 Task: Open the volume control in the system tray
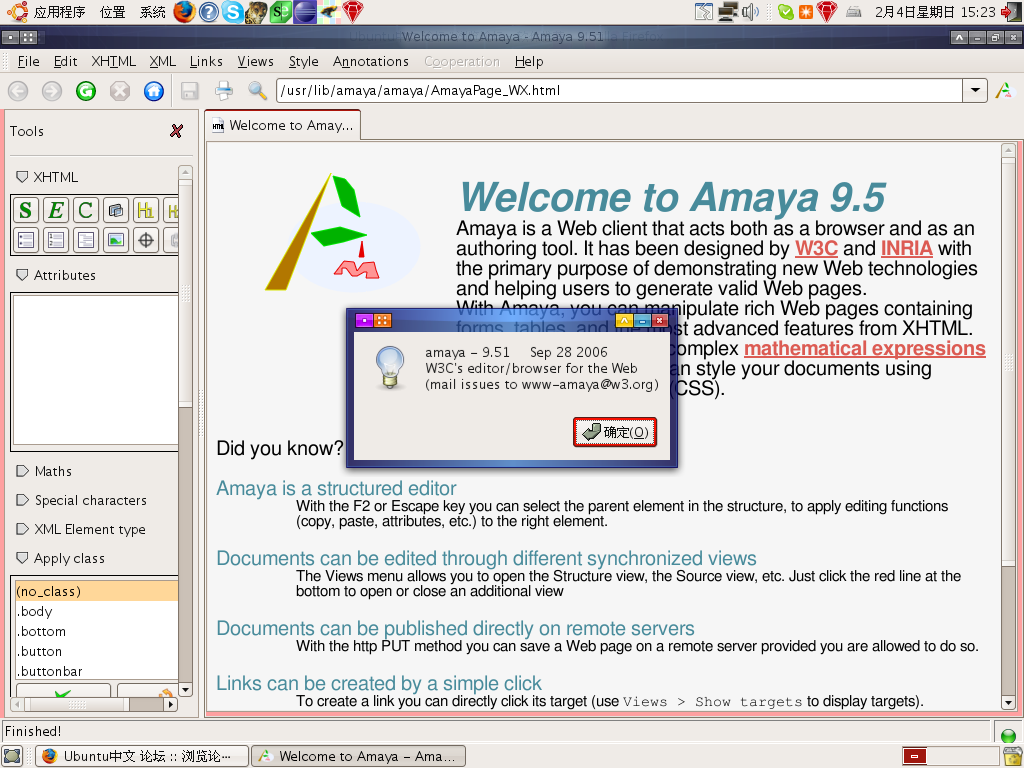(750, 12)
